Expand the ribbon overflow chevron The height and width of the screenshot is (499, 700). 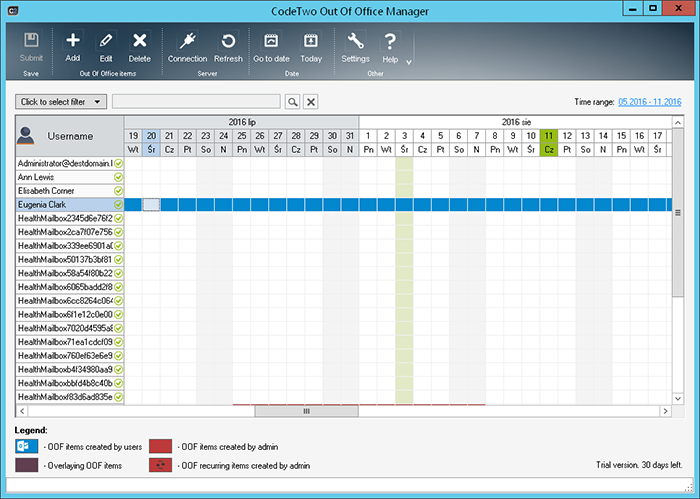(408, 62)
